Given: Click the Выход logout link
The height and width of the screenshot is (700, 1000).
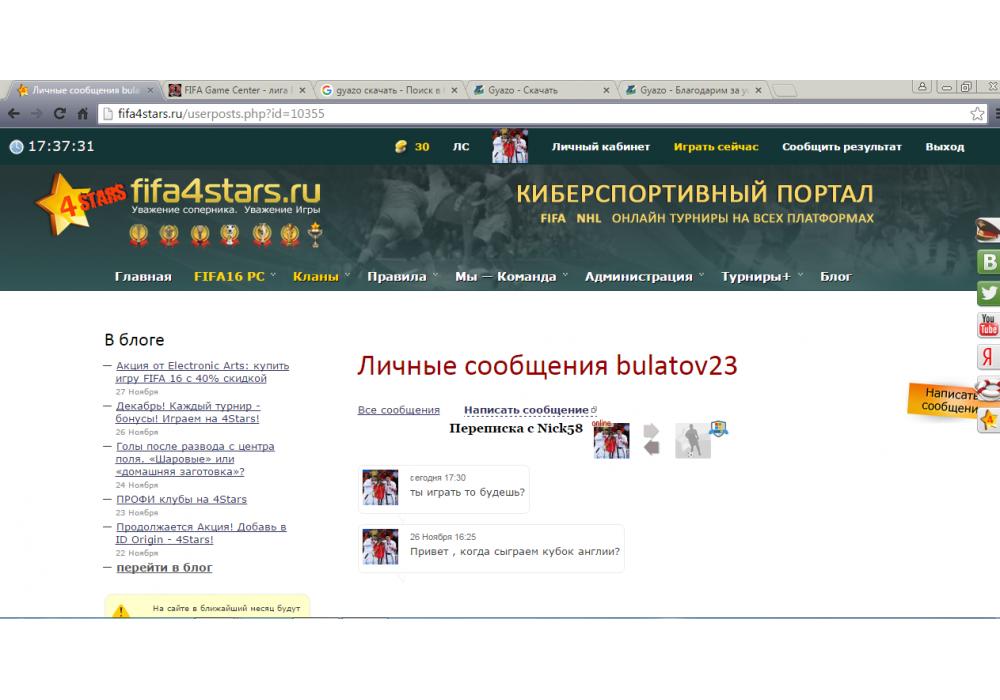Looking at the screenshot, I should click(x=944, y=147).
